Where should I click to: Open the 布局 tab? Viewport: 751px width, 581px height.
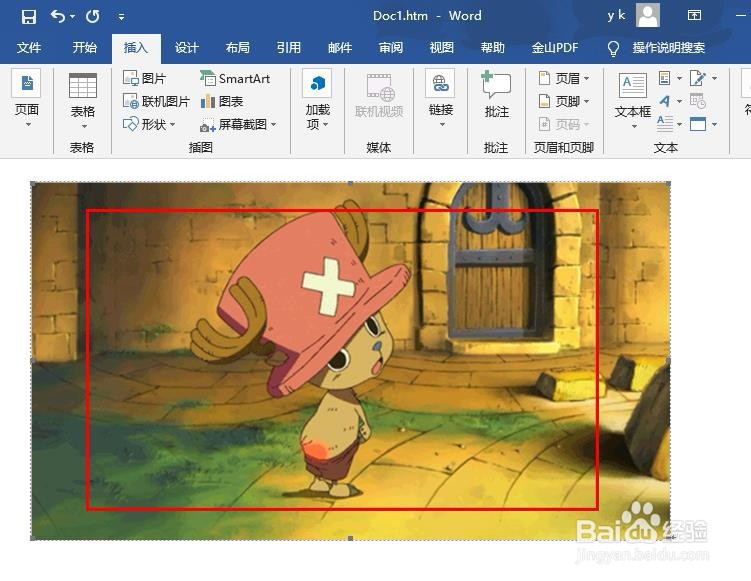238,47
